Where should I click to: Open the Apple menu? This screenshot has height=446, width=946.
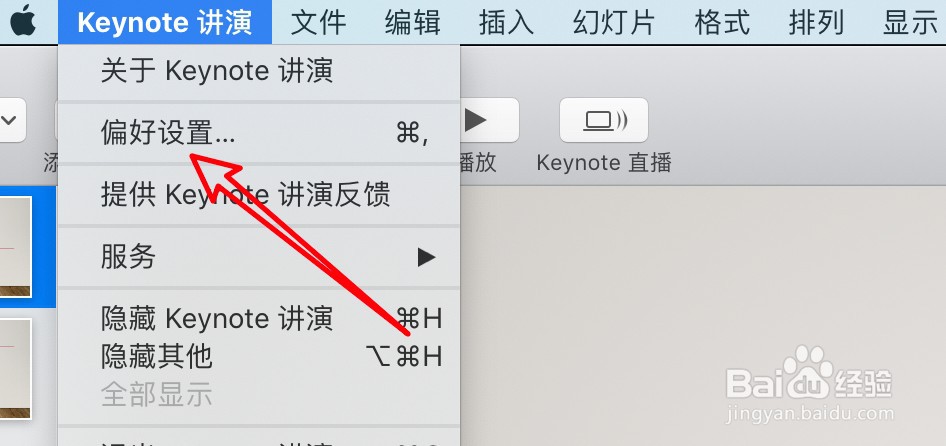tap(23, 21)
